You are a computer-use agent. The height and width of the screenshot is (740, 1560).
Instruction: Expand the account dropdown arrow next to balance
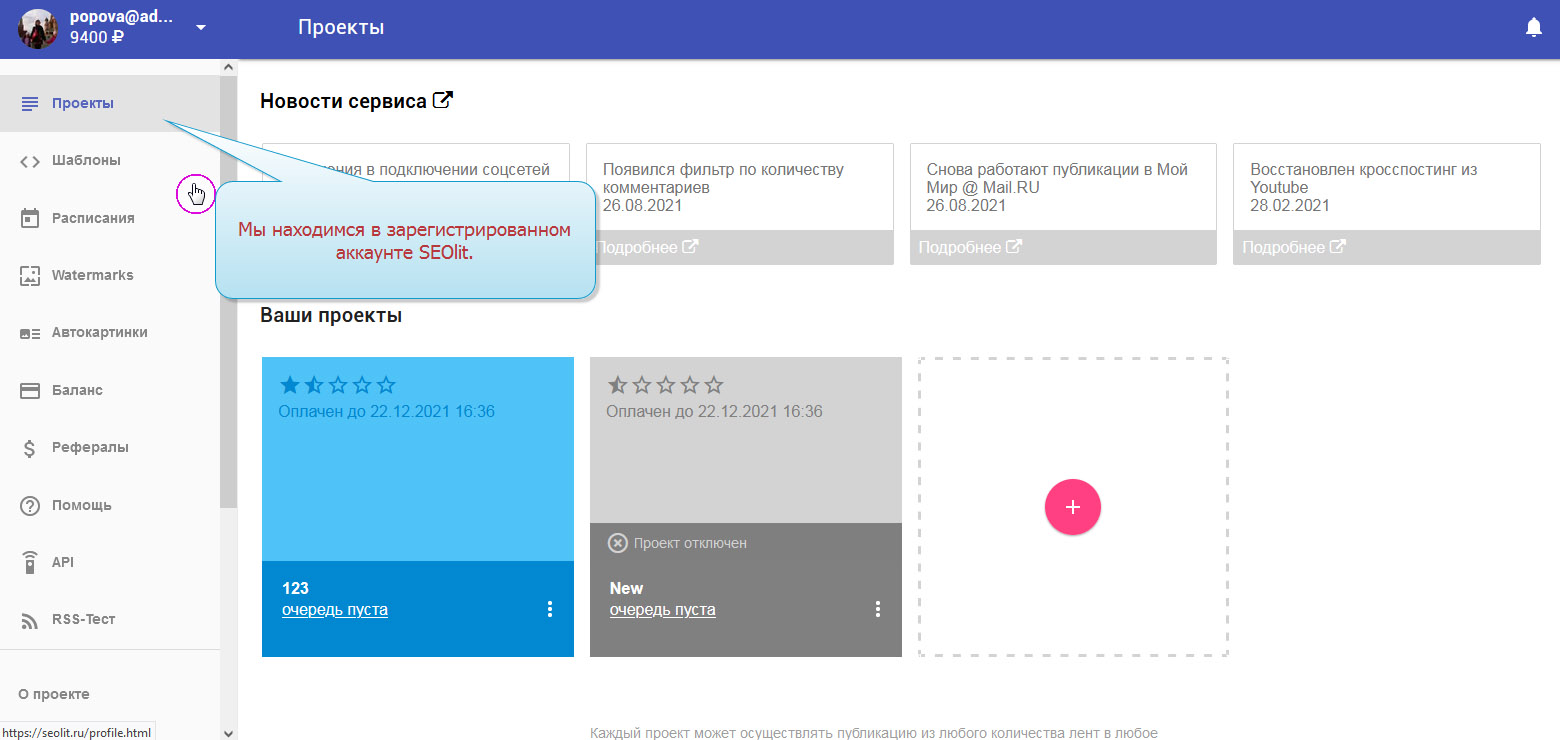point(201,28)
